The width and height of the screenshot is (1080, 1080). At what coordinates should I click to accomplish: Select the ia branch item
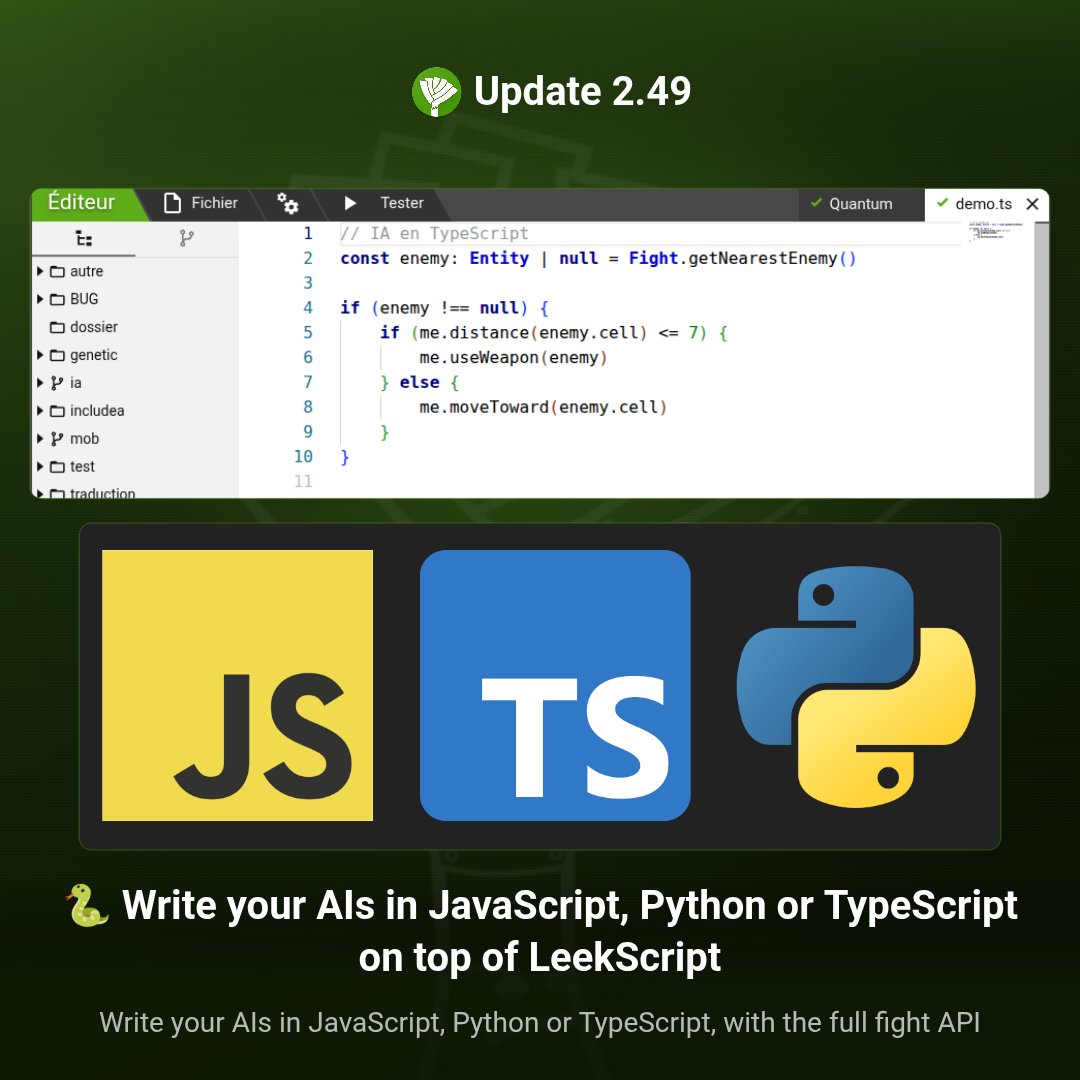tap(135, 383)
